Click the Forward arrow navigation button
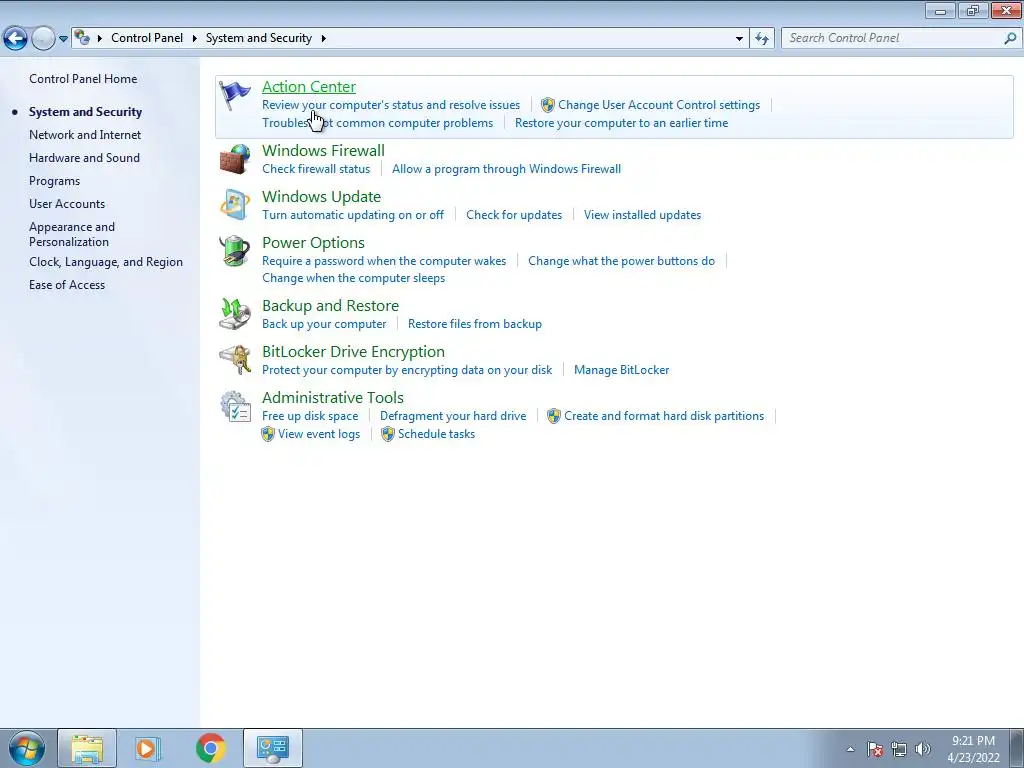The height and width of the screenshot is (768, 1024). pos(43,39)
